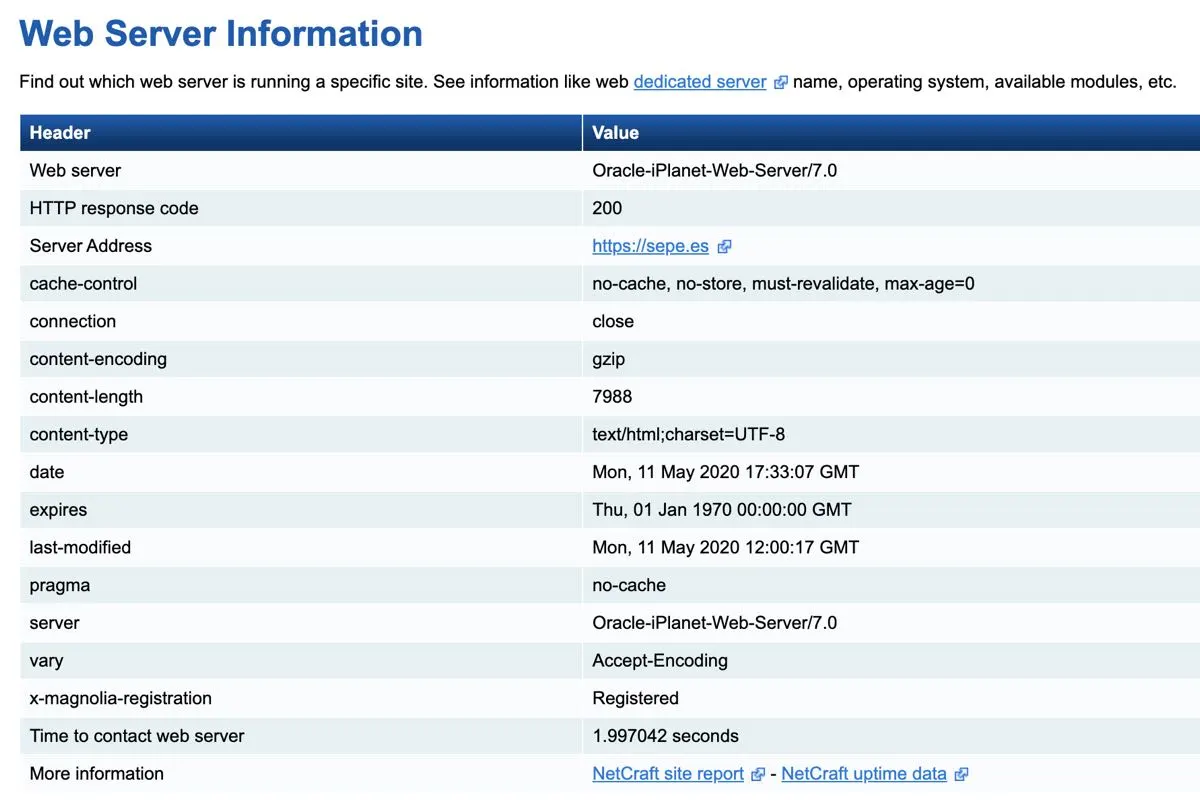Click the gzip value

(609, 359)
